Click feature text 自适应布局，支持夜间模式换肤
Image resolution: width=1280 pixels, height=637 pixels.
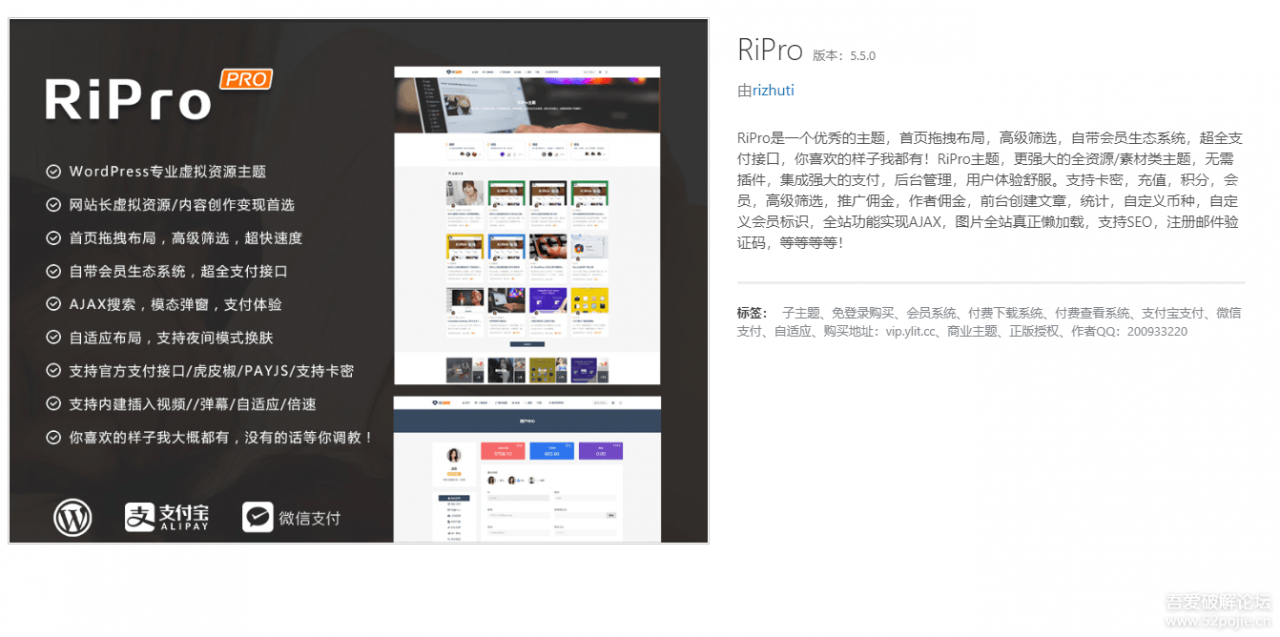tap(171, 338)
